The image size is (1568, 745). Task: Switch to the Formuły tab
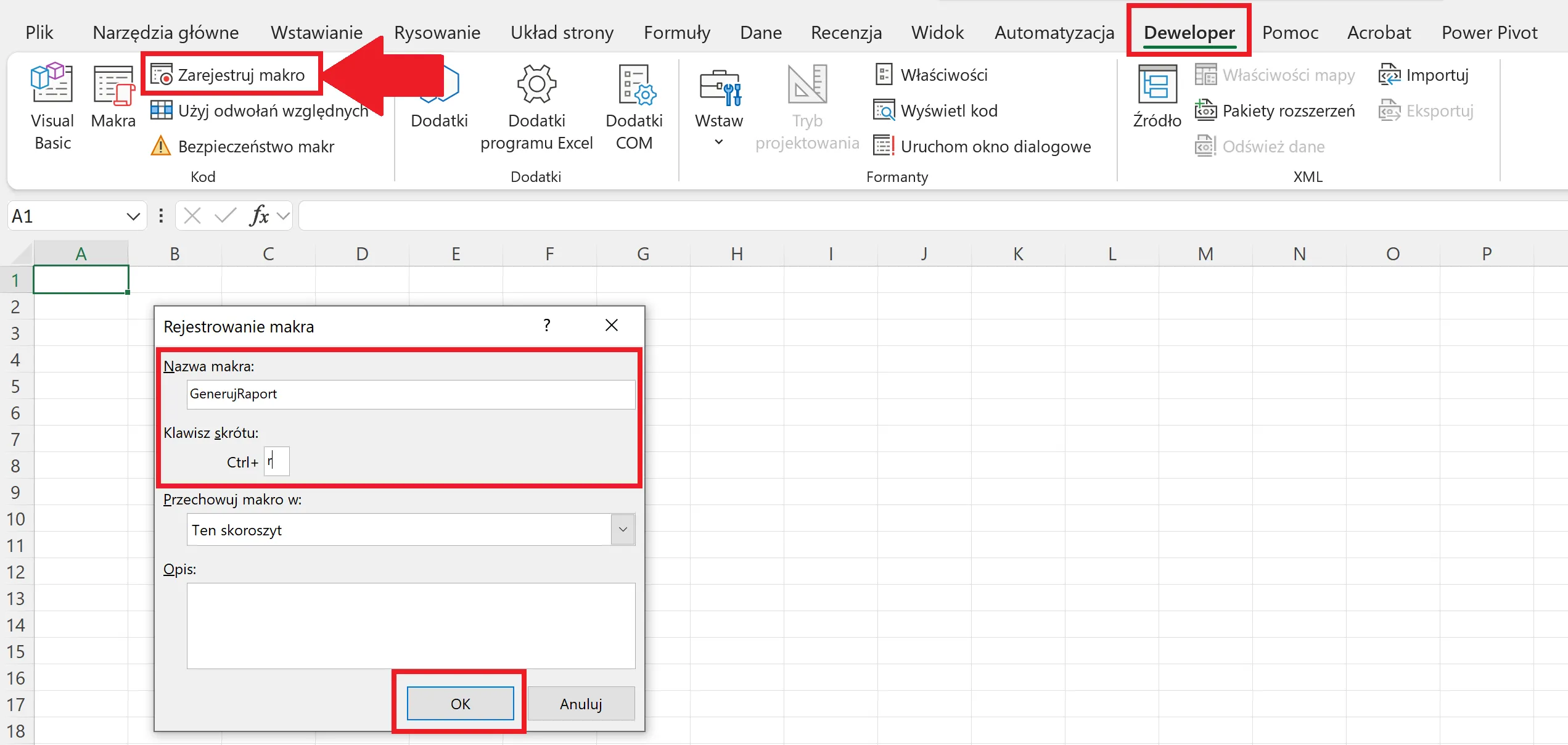676,33
